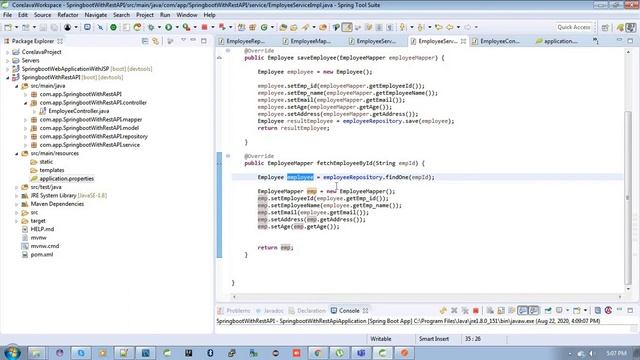
Task: Expand the Servers project node
Action: click(7, 60)
